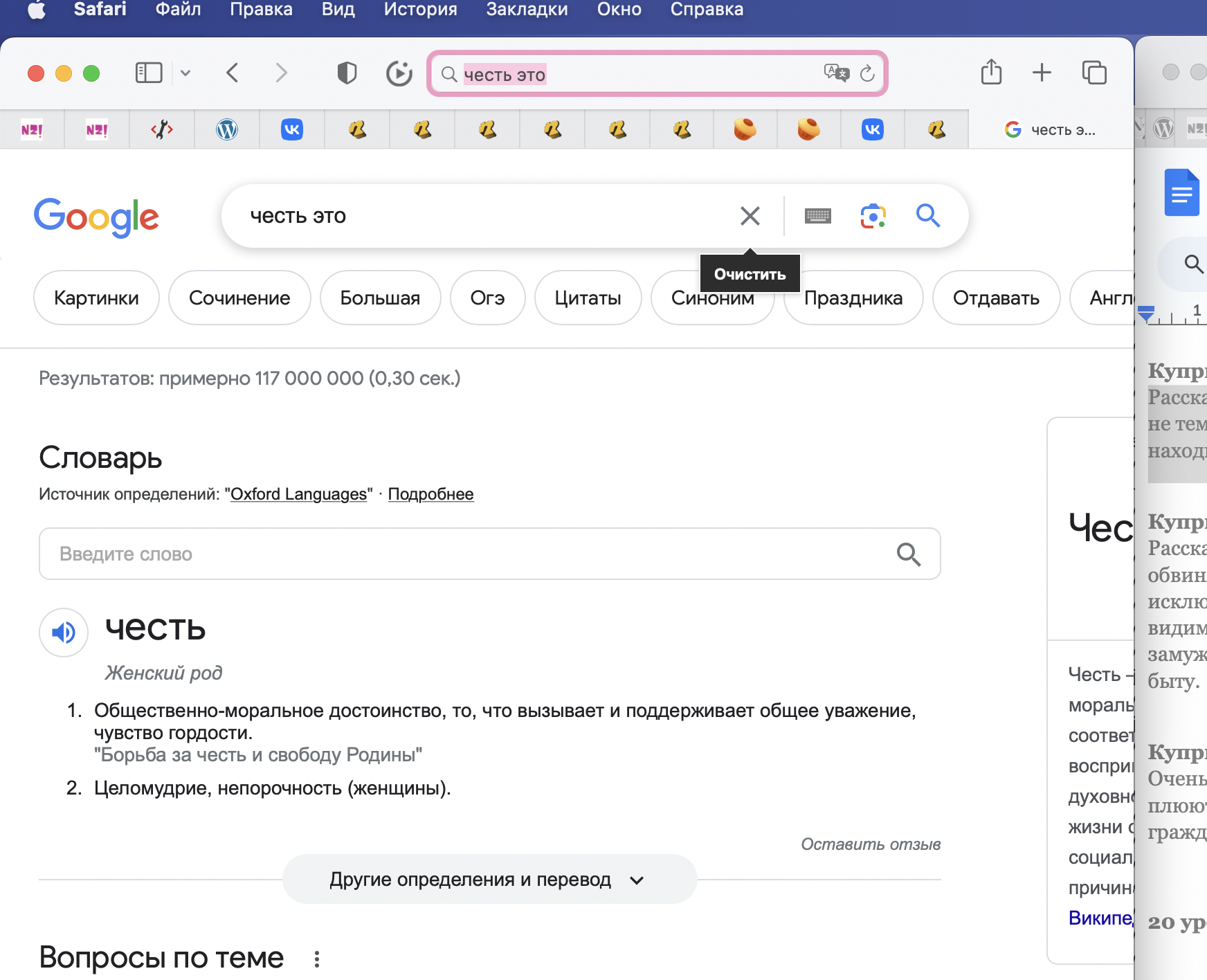
Task: Click the Google logo
Action: click(96, 217)
